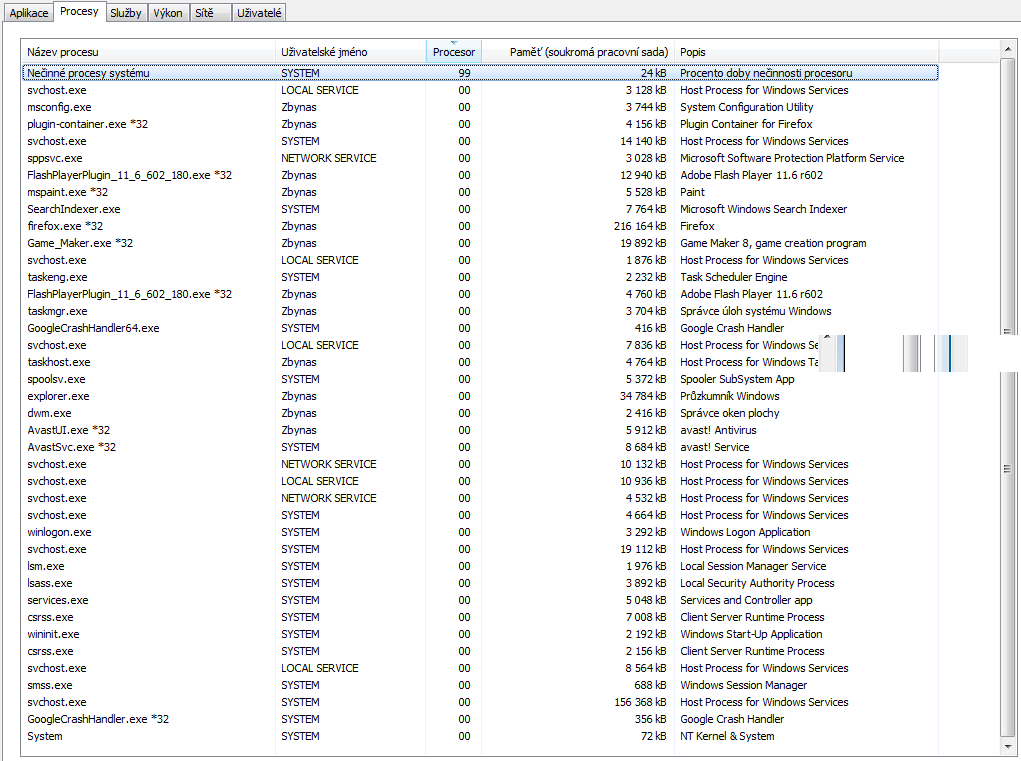Open the Sítě tab
The height and width of the screenshot is (761, 1021).
pos(205,13)
